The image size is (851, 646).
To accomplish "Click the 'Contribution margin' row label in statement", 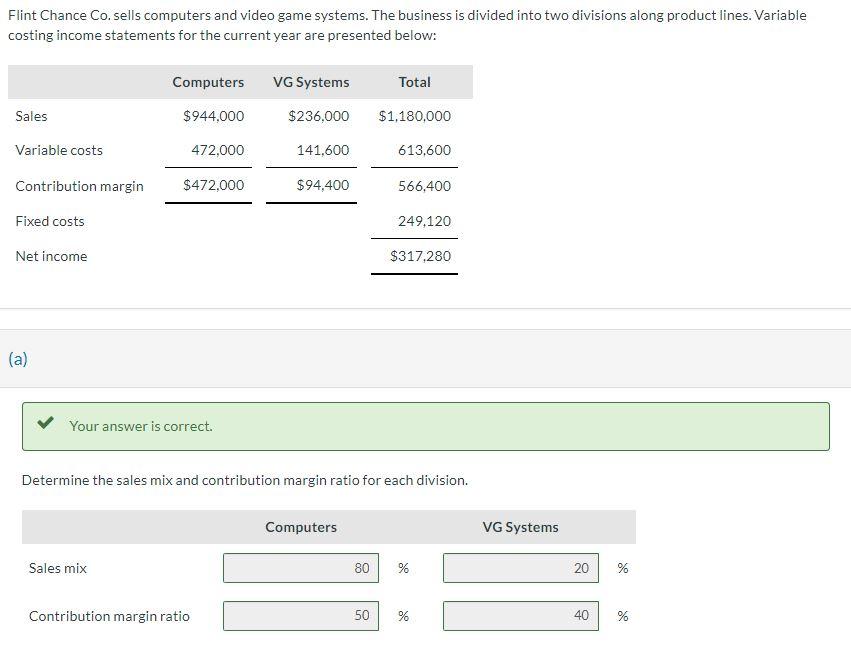I will (x=80, y=186).
